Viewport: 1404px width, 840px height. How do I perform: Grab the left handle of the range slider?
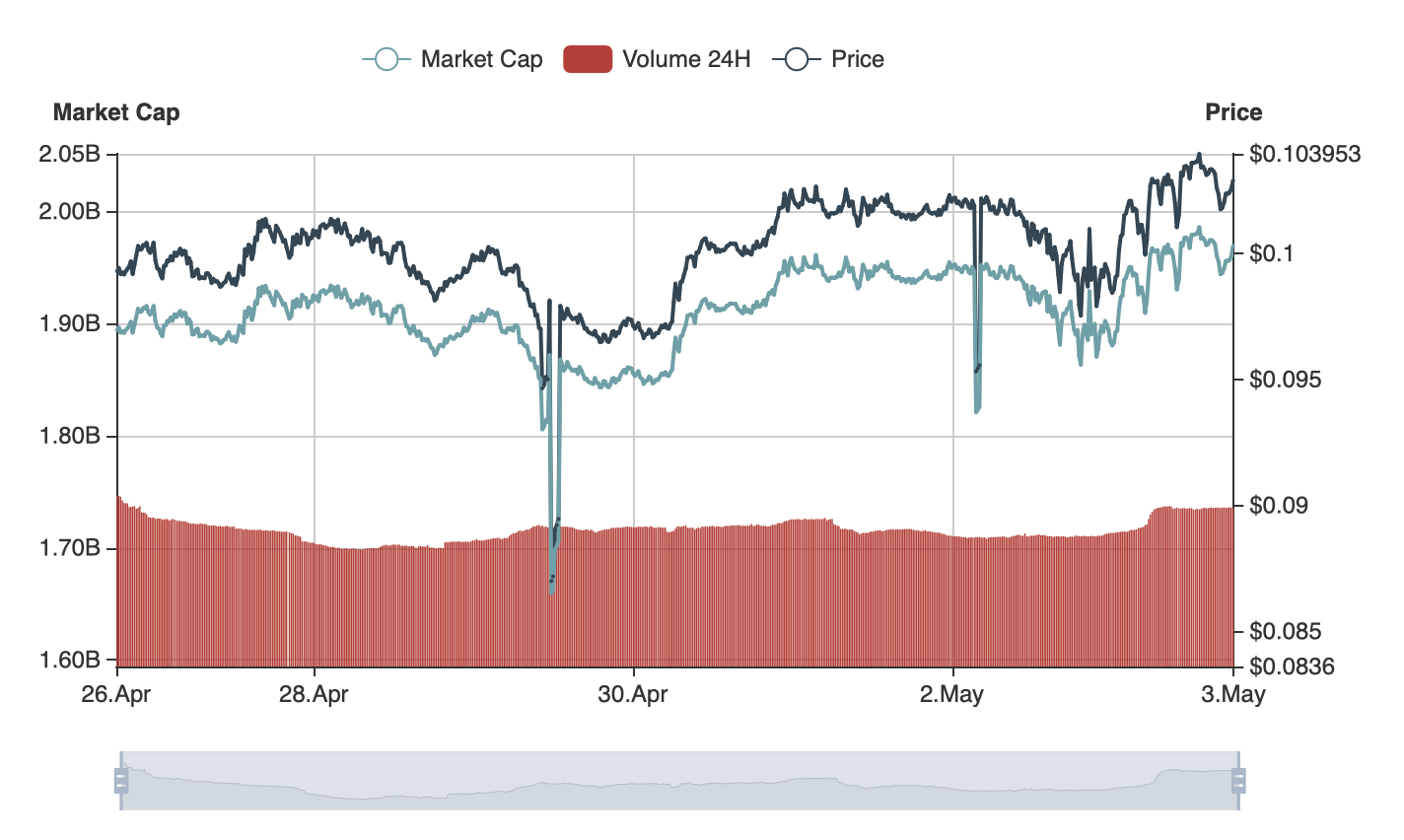pos(121,781)
